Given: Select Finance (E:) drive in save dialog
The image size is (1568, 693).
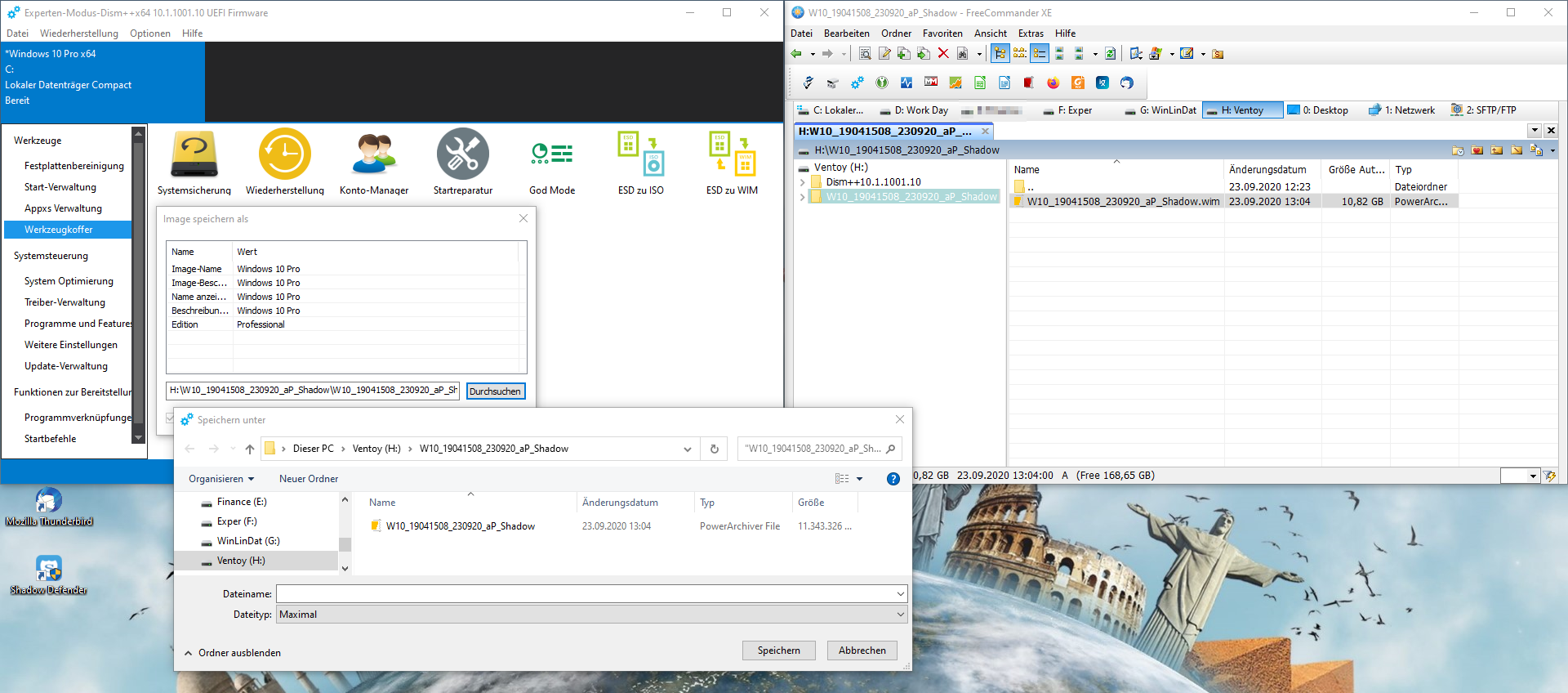Looking at the screenshot, I should point(242,502).
